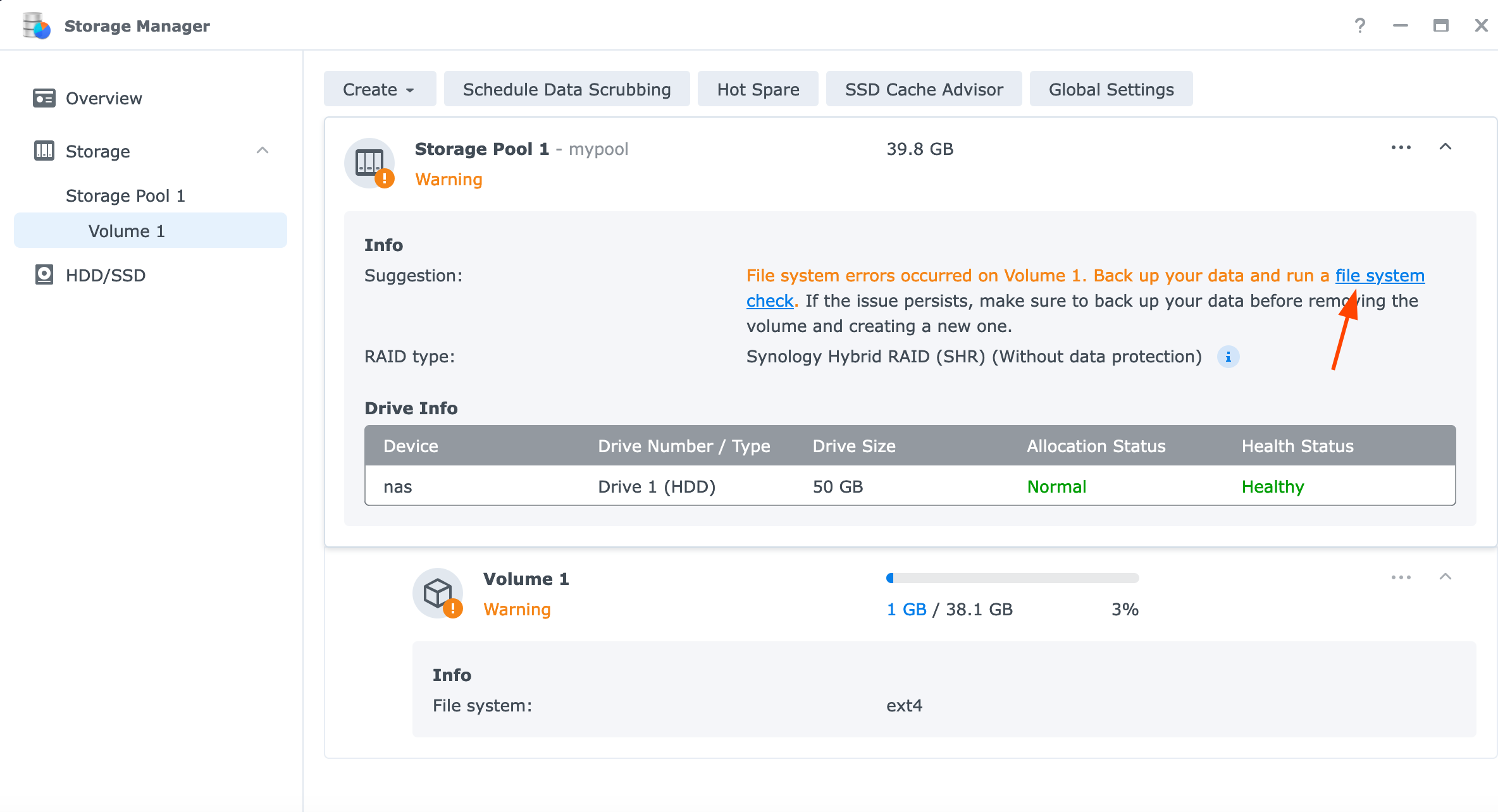This screenshot has height=812, width=1498.
Task: Click the file system check link
Action: 1380,275
